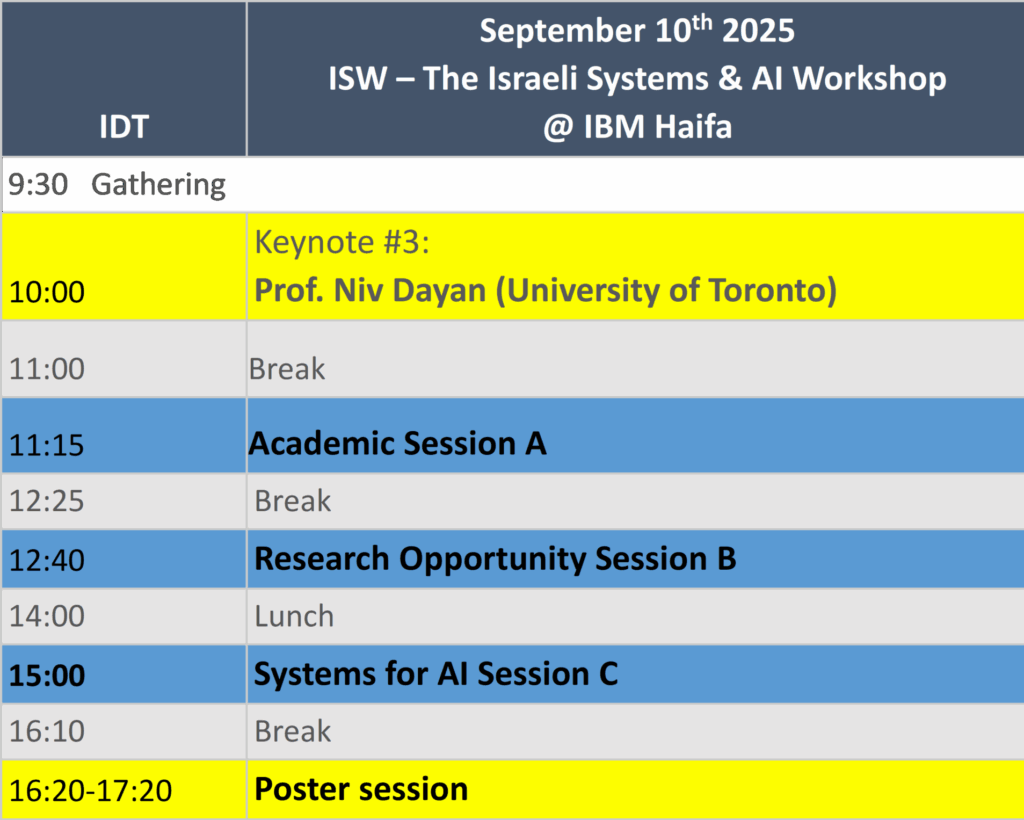Click the 10:00 time cell
1024x820 pixels.
124,267
